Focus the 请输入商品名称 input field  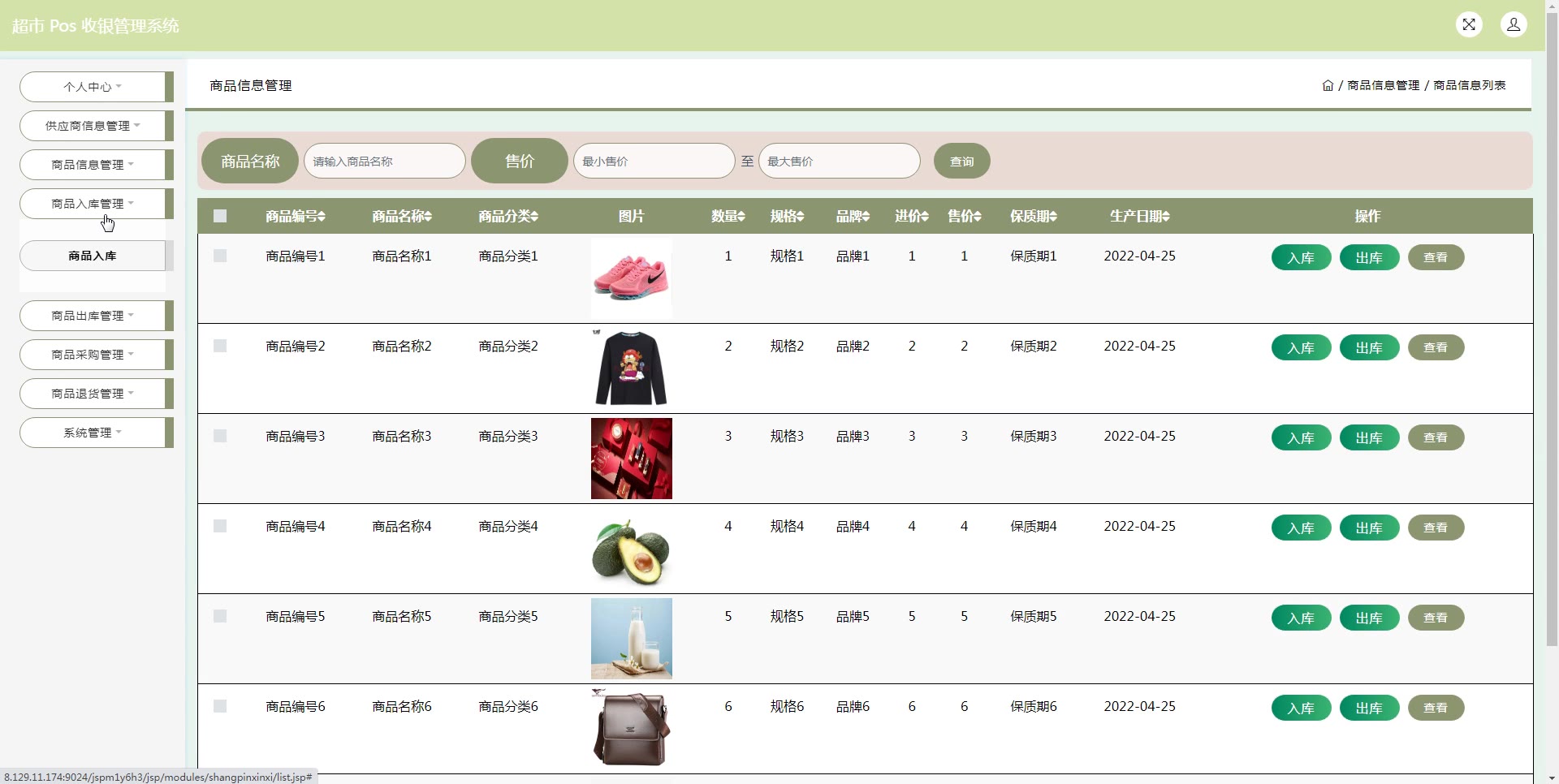(x=385, y=161)
